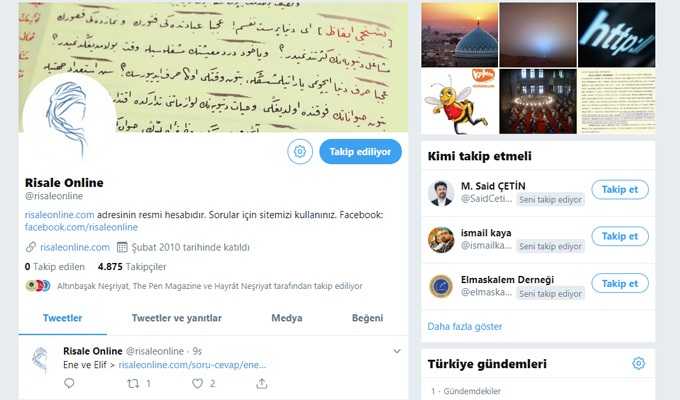Retweet the Ene ve Elif tweet
680x400 pixels.
(x=133, y=383)
